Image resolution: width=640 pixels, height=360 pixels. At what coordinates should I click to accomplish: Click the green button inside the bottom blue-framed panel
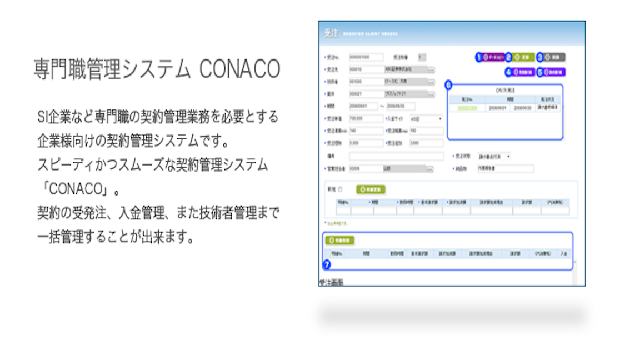pos(340,240)
